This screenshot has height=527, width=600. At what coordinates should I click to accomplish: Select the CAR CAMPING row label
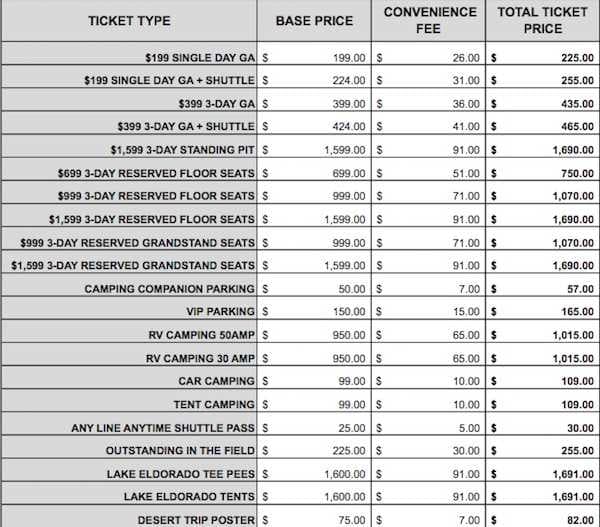click(x=216, y=381)
